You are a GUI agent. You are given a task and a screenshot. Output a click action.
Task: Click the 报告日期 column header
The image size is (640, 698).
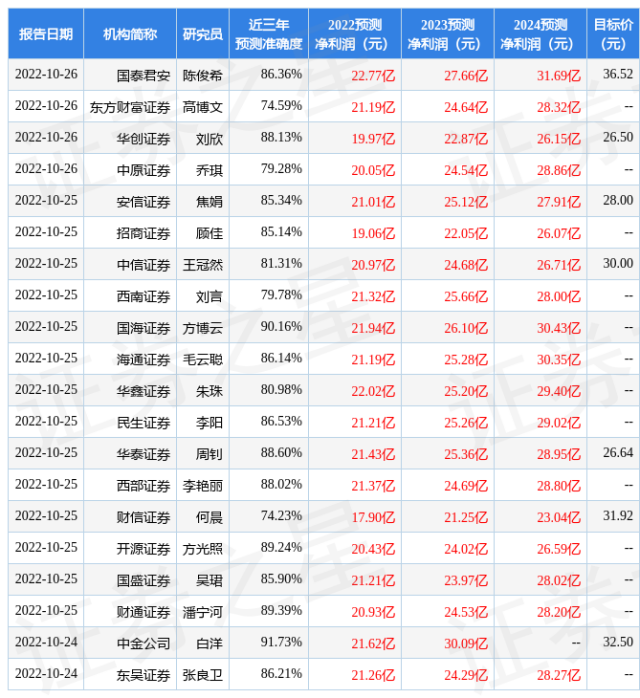coord(46,34)
